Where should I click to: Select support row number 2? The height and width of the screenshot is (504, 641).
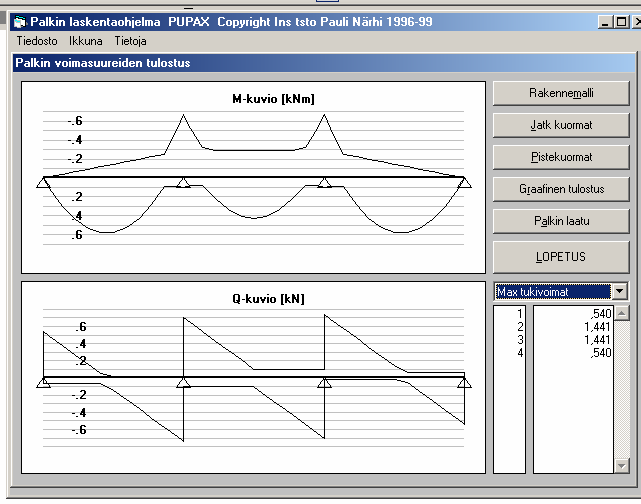coord(520,327)
